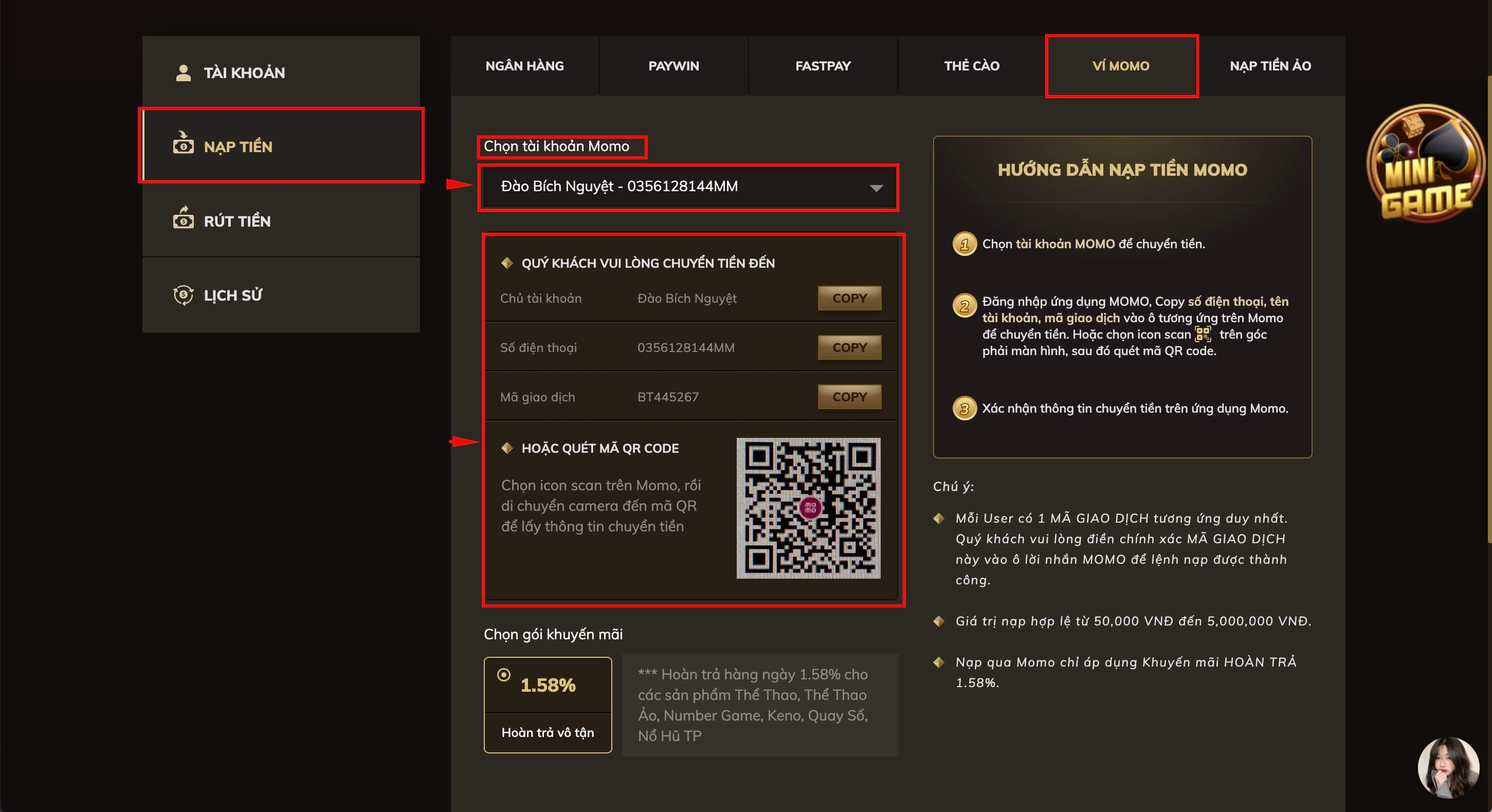Click the Nạp Tiền deposit icon
This screenshot has height=812, width=1492.
pyautogui.click(x=183, y=143)
